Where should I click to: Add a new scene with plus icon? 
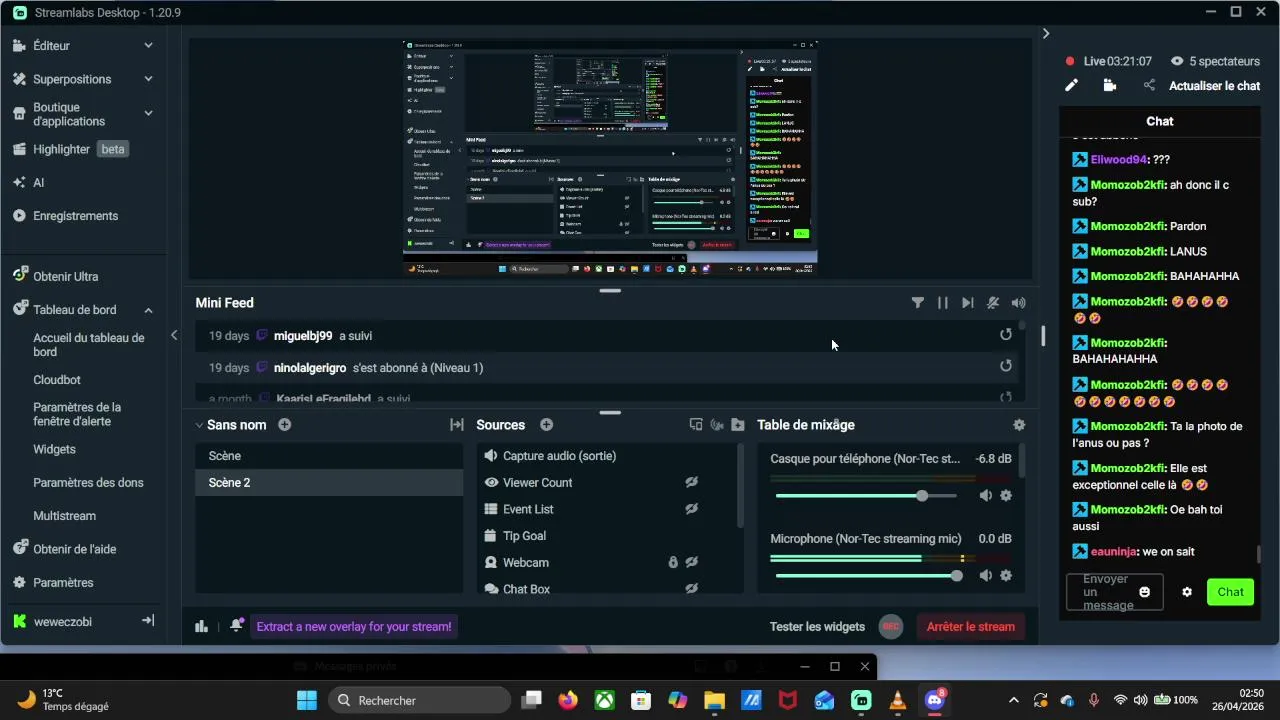click(285, 425)
